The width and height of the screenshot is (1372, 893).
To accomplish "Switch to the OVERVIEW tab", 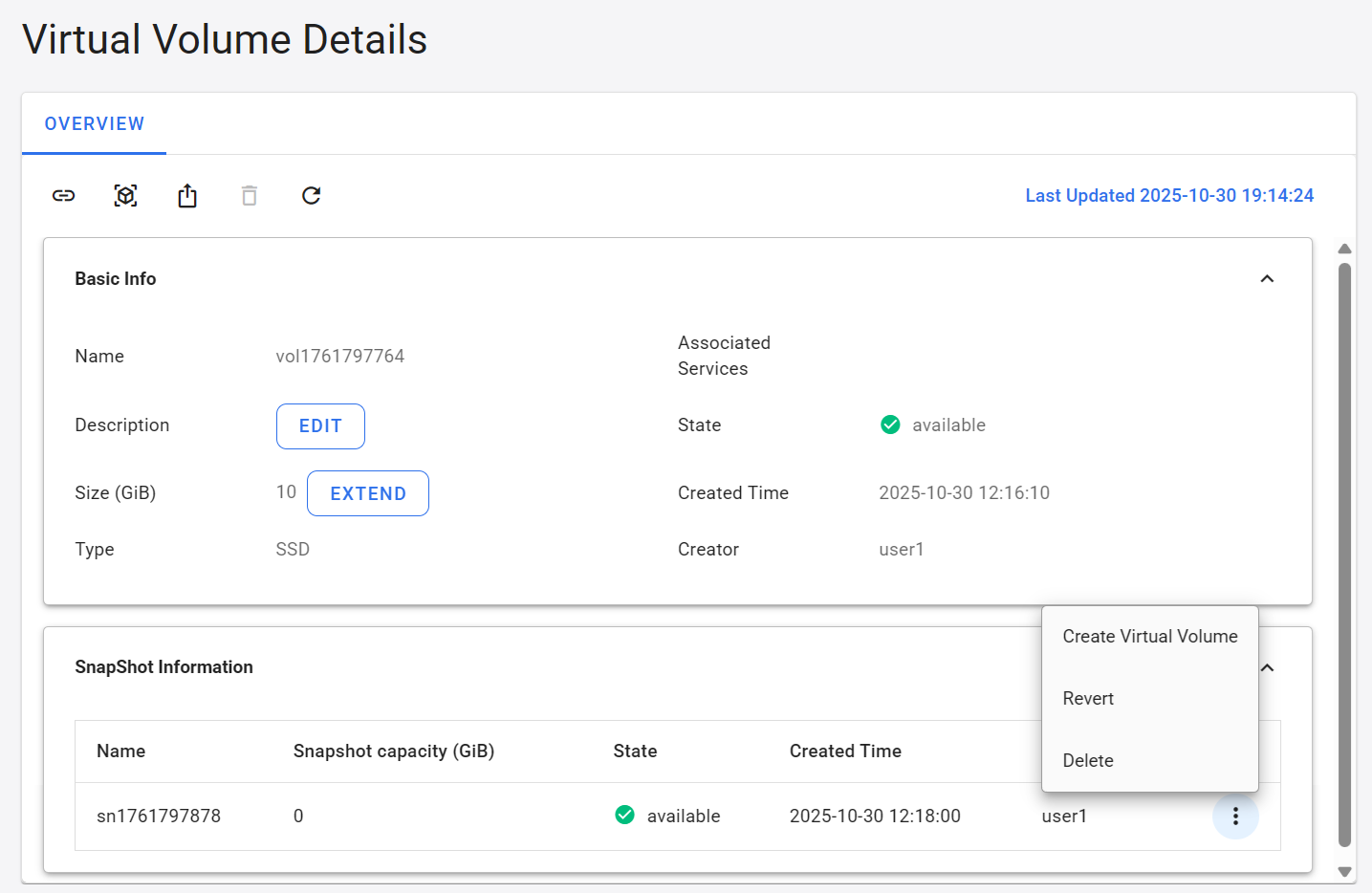I will pos(95,123).
